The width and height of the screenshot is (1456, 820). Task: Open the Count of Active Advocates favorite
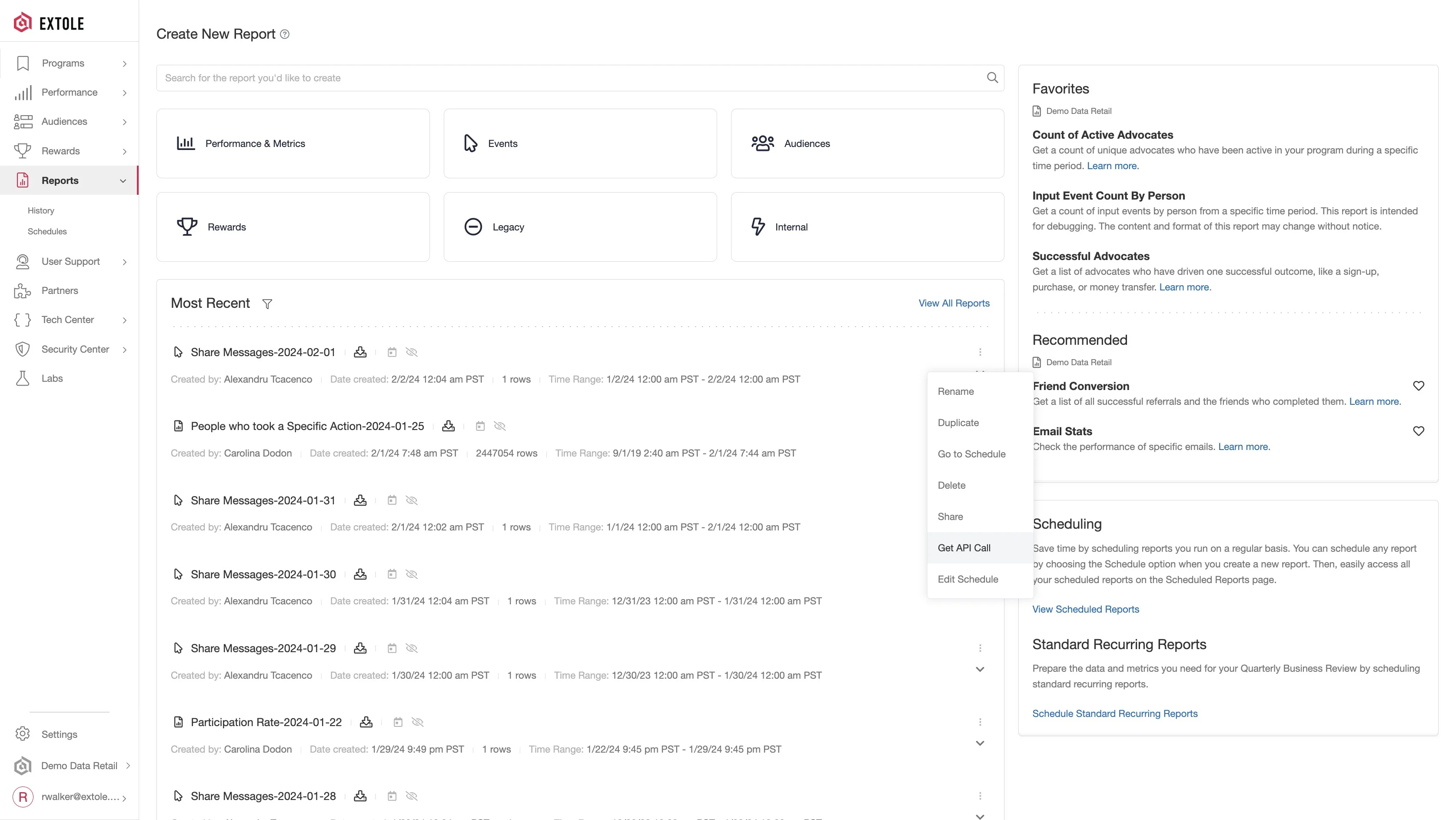click(1102, 135)
